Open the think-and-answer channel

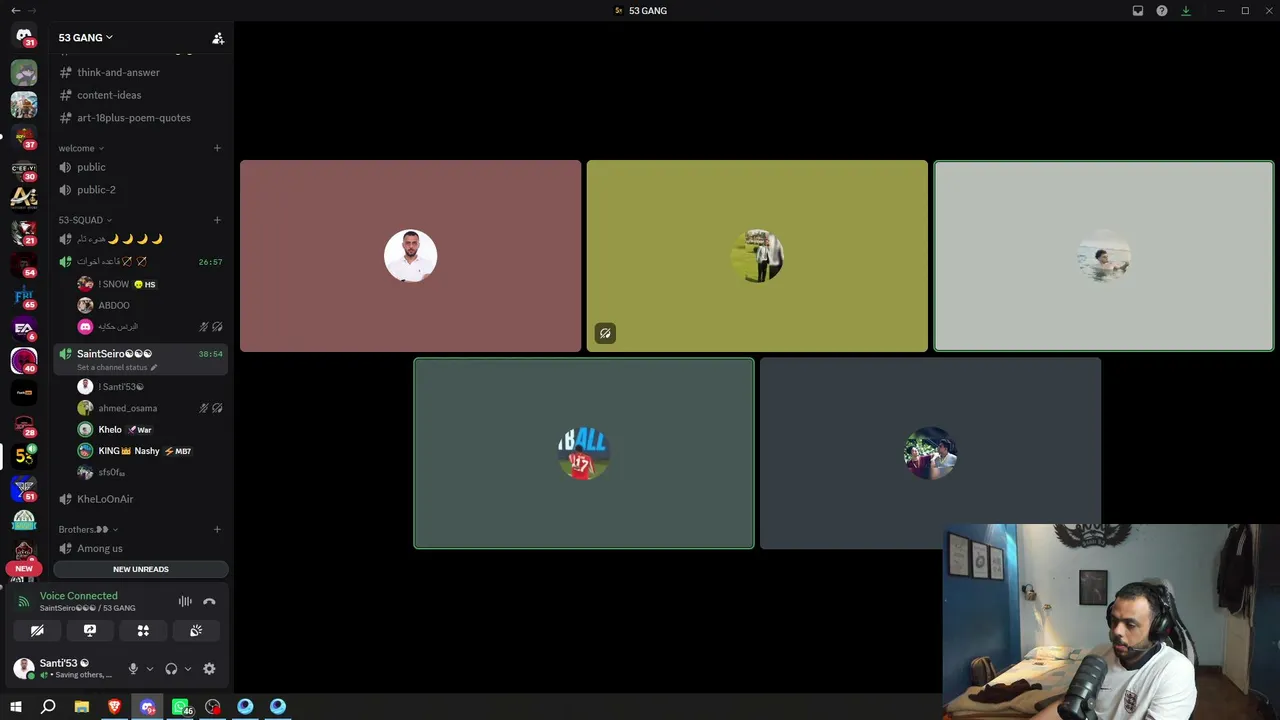(x=140, y=72)
